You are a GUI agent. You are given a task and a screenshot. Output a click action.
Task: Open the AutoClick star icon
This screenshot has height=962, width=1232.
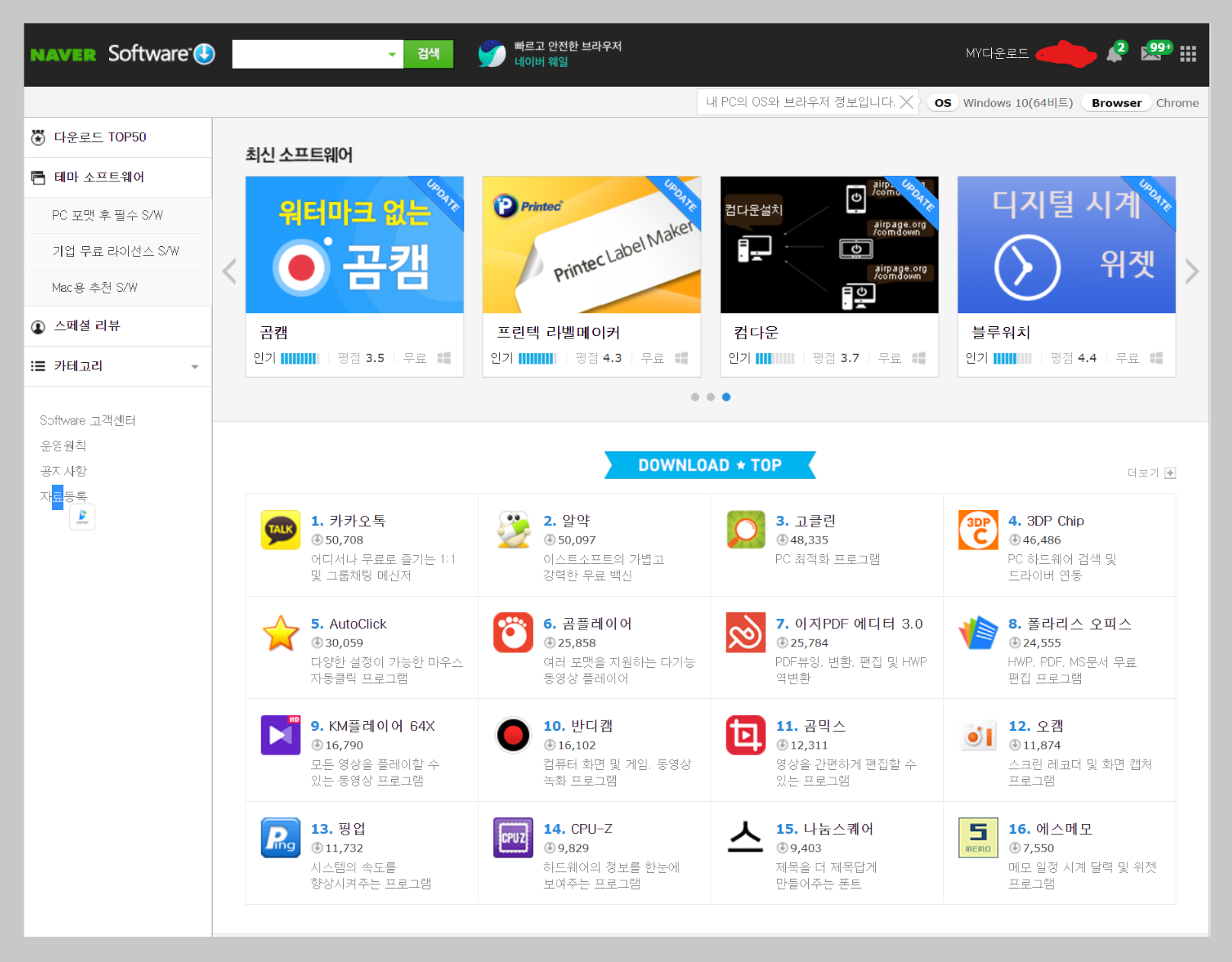(x=281, y=633)
